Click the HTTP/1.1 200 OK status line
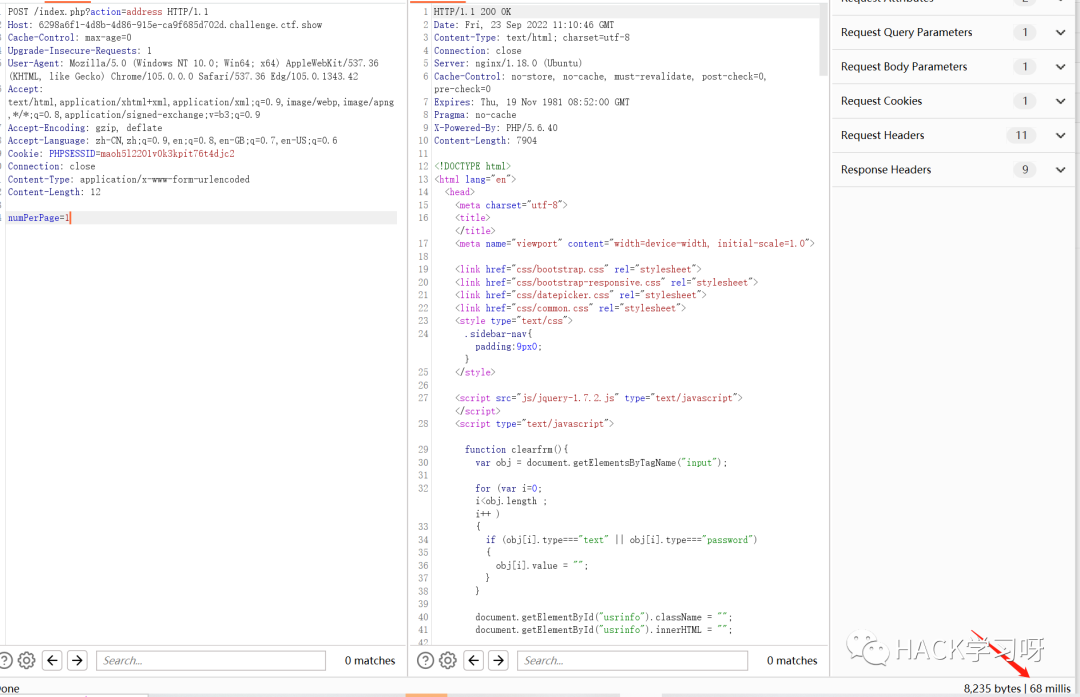The width and height of the screenshot is (1080, 697). click(x=472, y=12)
